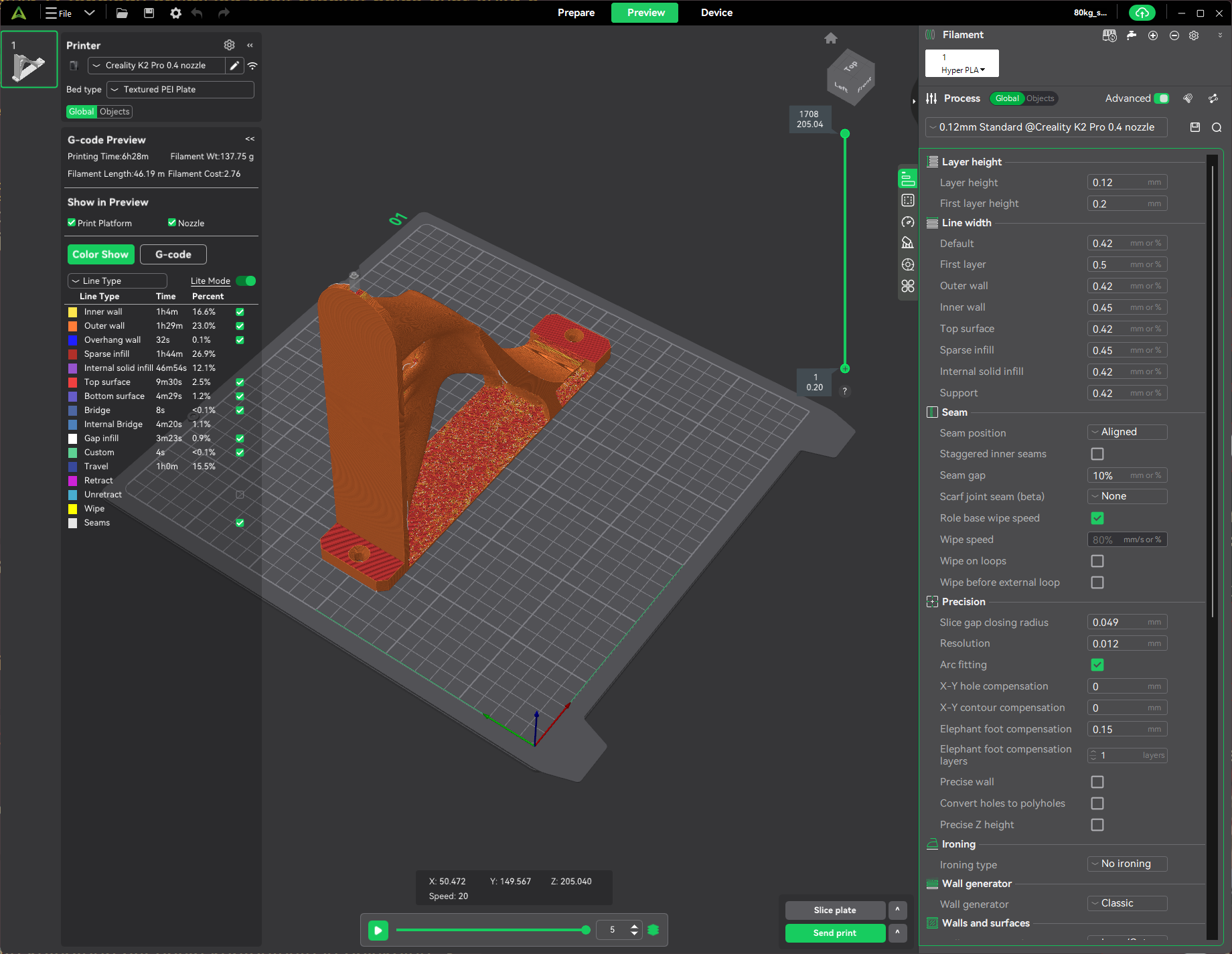The height and width of the screenshot is (954, 1232).
Task: Uncheck the Nozzle preview checkbox
Action: click(172, 223)
